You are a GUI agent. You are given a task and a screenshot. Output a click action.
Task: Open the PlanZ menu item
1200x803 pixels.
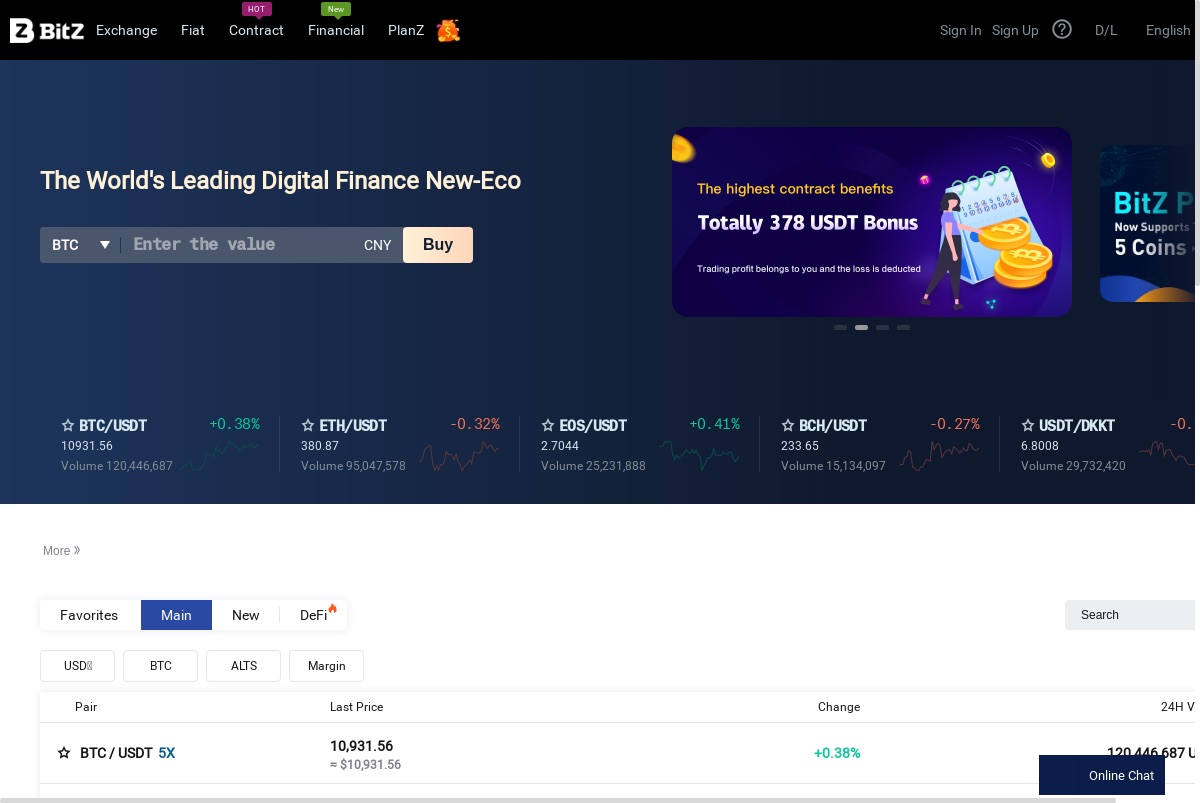click(x=406, y=30)
